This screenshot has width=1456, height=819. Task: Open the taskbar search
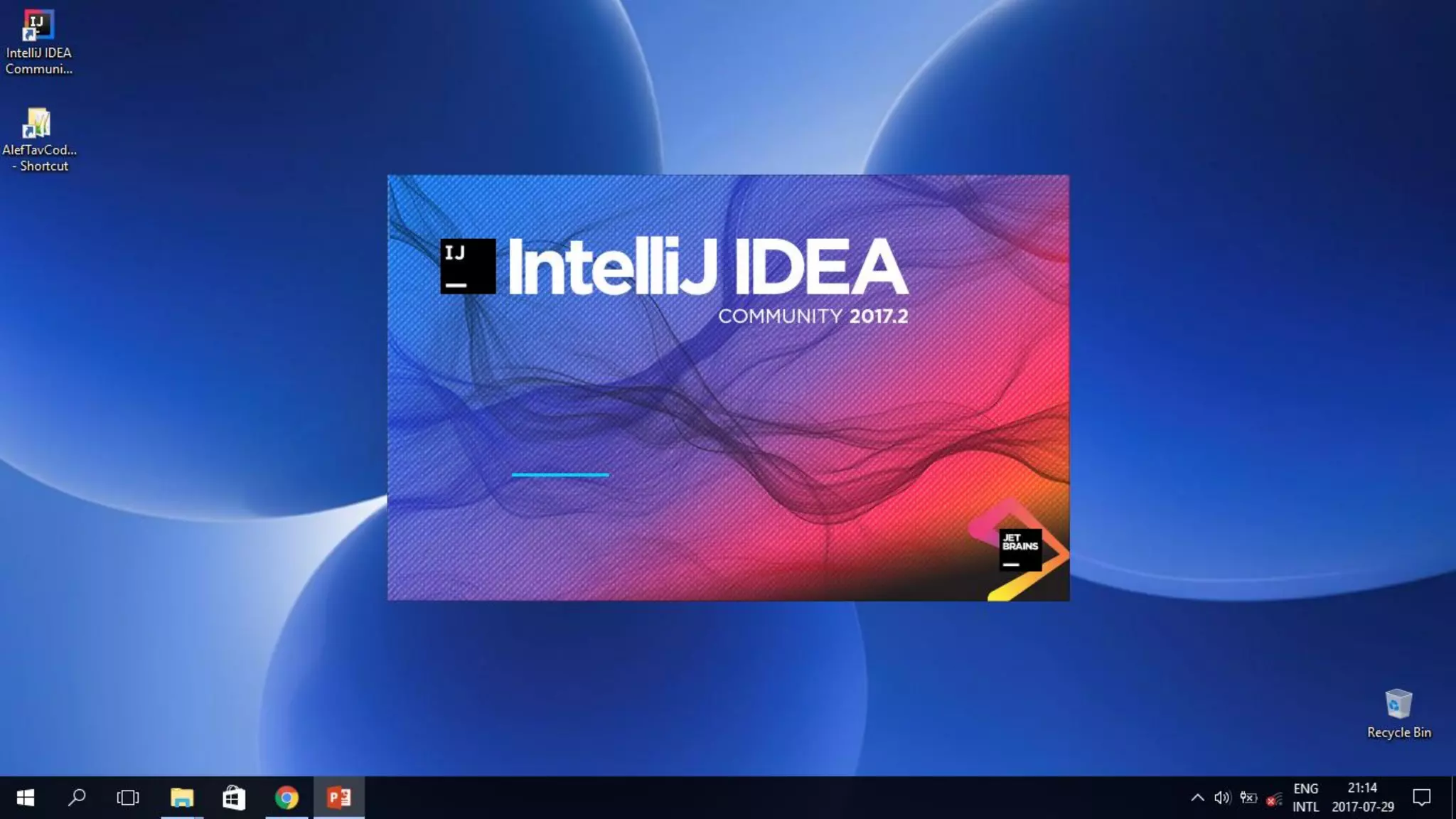point(77,798)
